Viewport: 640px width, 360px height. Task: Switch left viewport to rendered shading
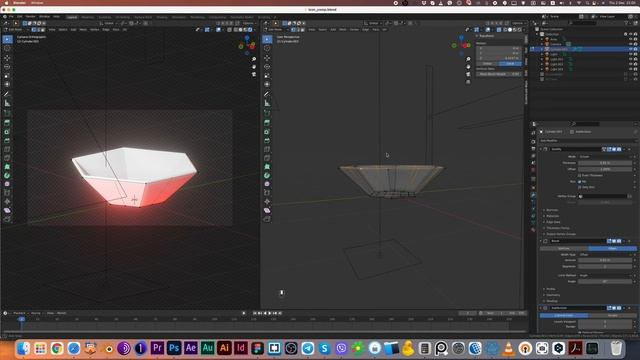coord(250,29)
